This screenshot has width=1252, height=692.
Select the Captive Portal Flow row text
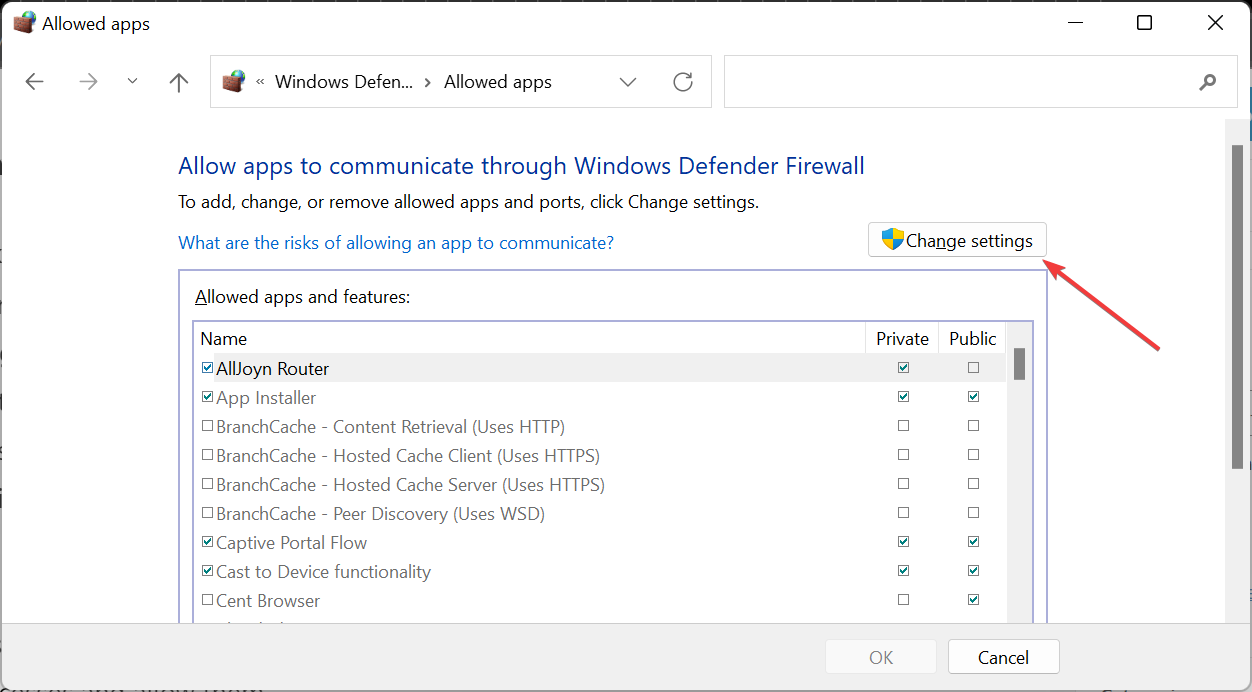[291, 542]
